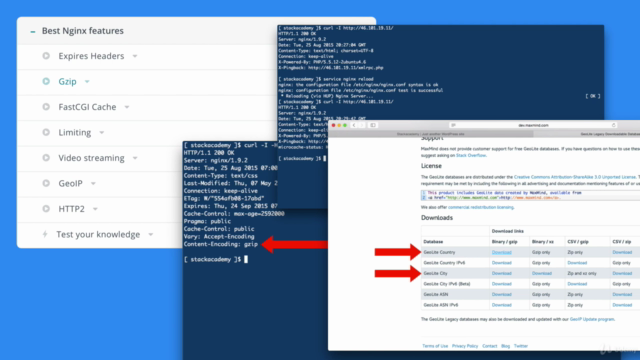Click the play icon beside Expires Headers
This screenshot has height=360, width=640.
pos(46,56)
